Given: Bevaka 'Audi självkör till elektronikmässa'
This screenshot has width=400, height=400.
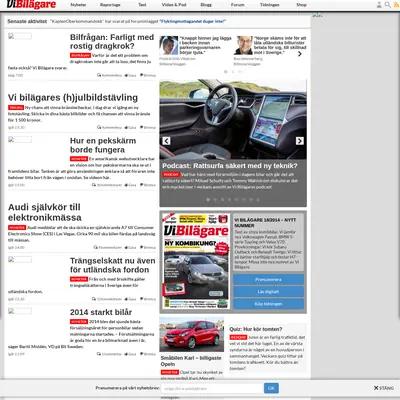Looking at the screenshot, I should [x=148, y=247].
